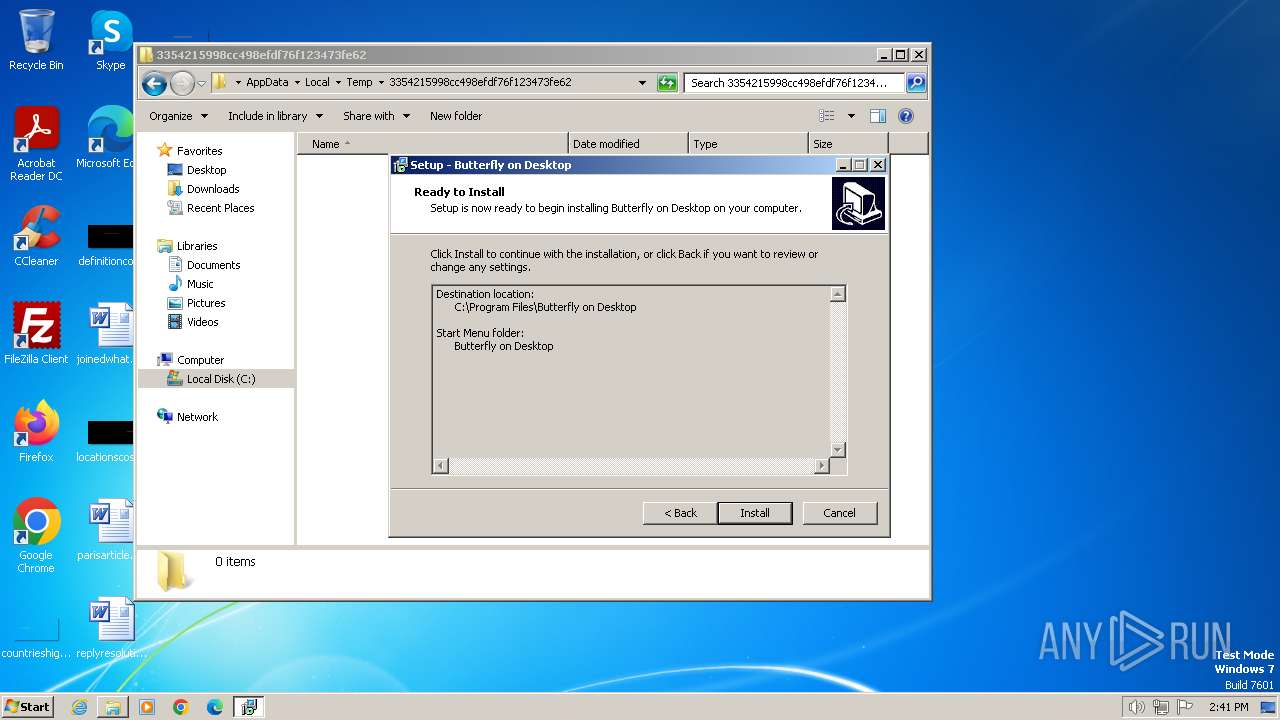This screenshot has height=720, width=1280.
Task: Click the network tray icon
Action: pos(1161,707)
